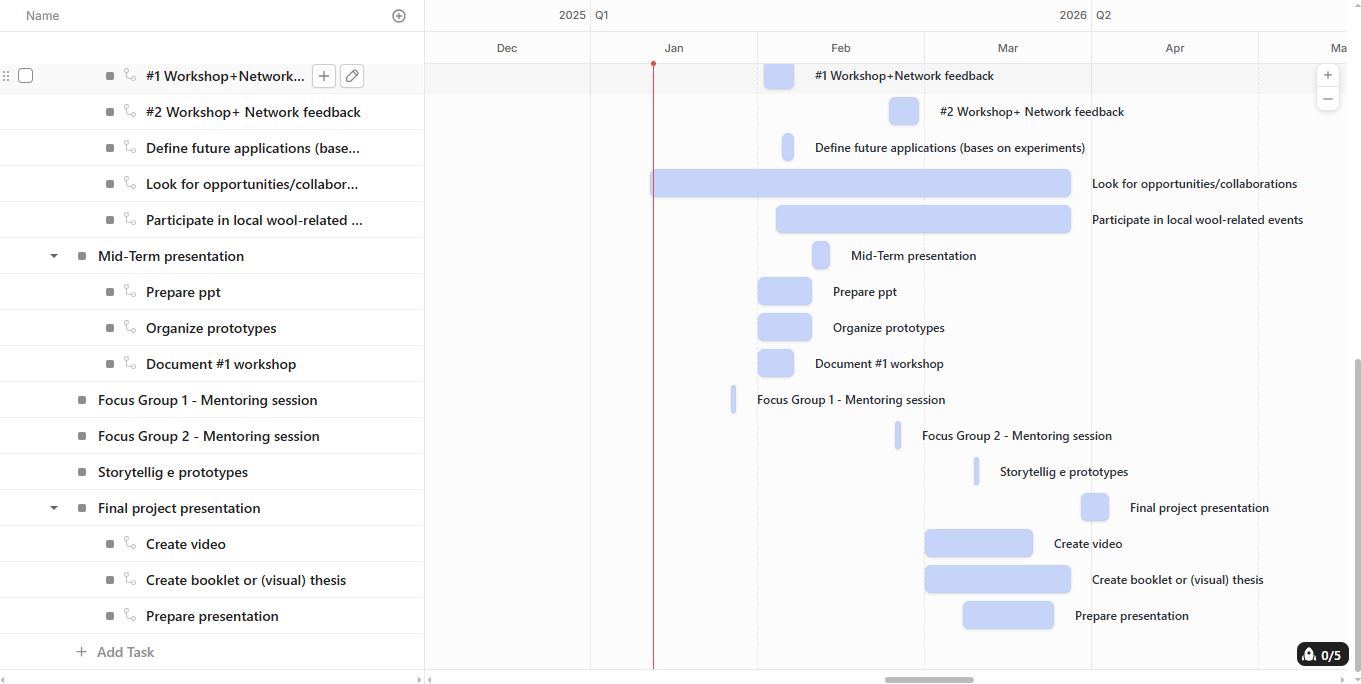Click the horizontal timeline scrollbar thumb

coord(928,680)
